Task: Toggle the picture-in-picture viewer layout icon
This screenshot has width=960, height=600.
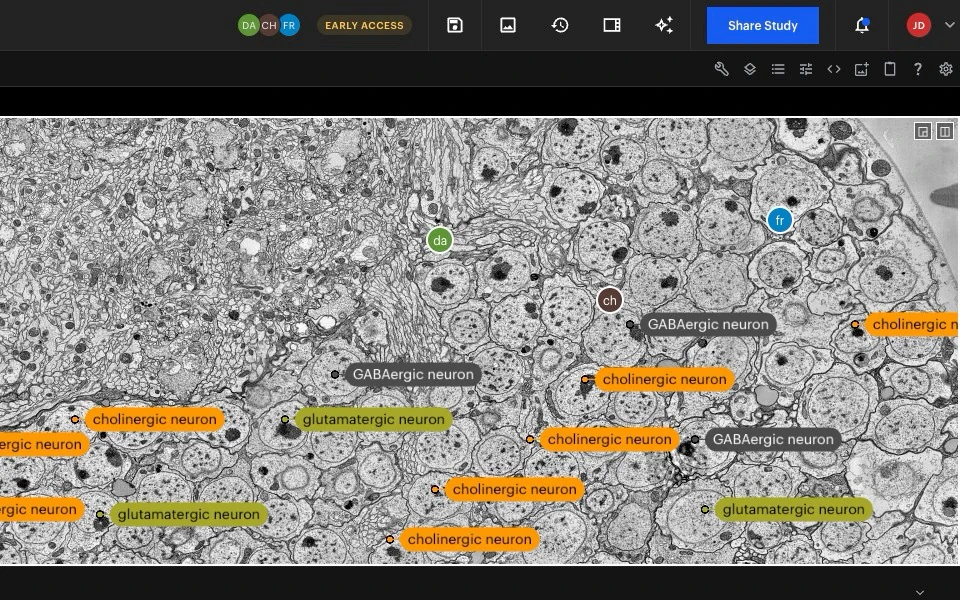Action: (x=923, y=131)
